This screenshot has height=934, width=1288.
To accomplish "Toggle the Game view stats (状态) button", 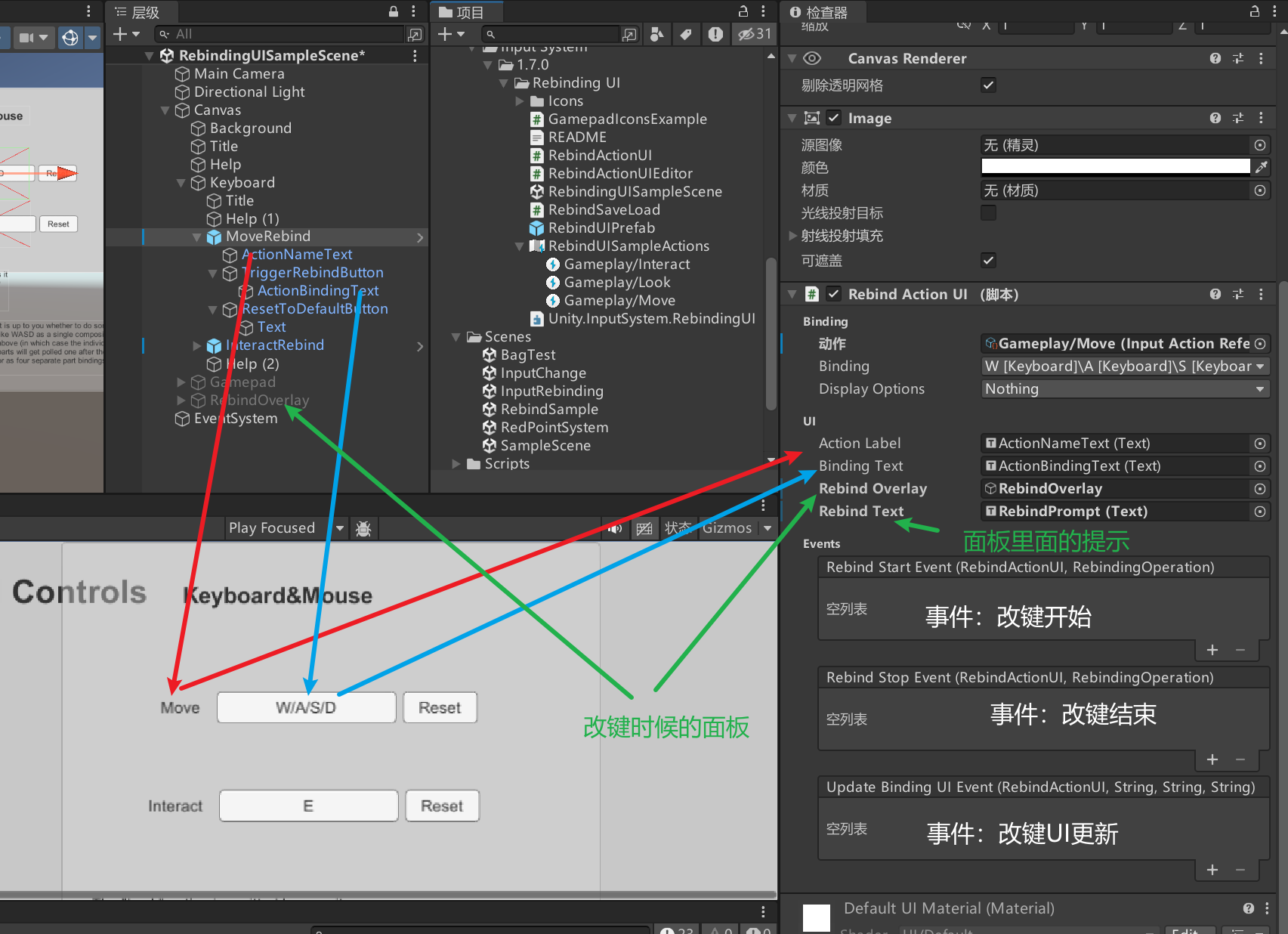I will pos(678,528).
